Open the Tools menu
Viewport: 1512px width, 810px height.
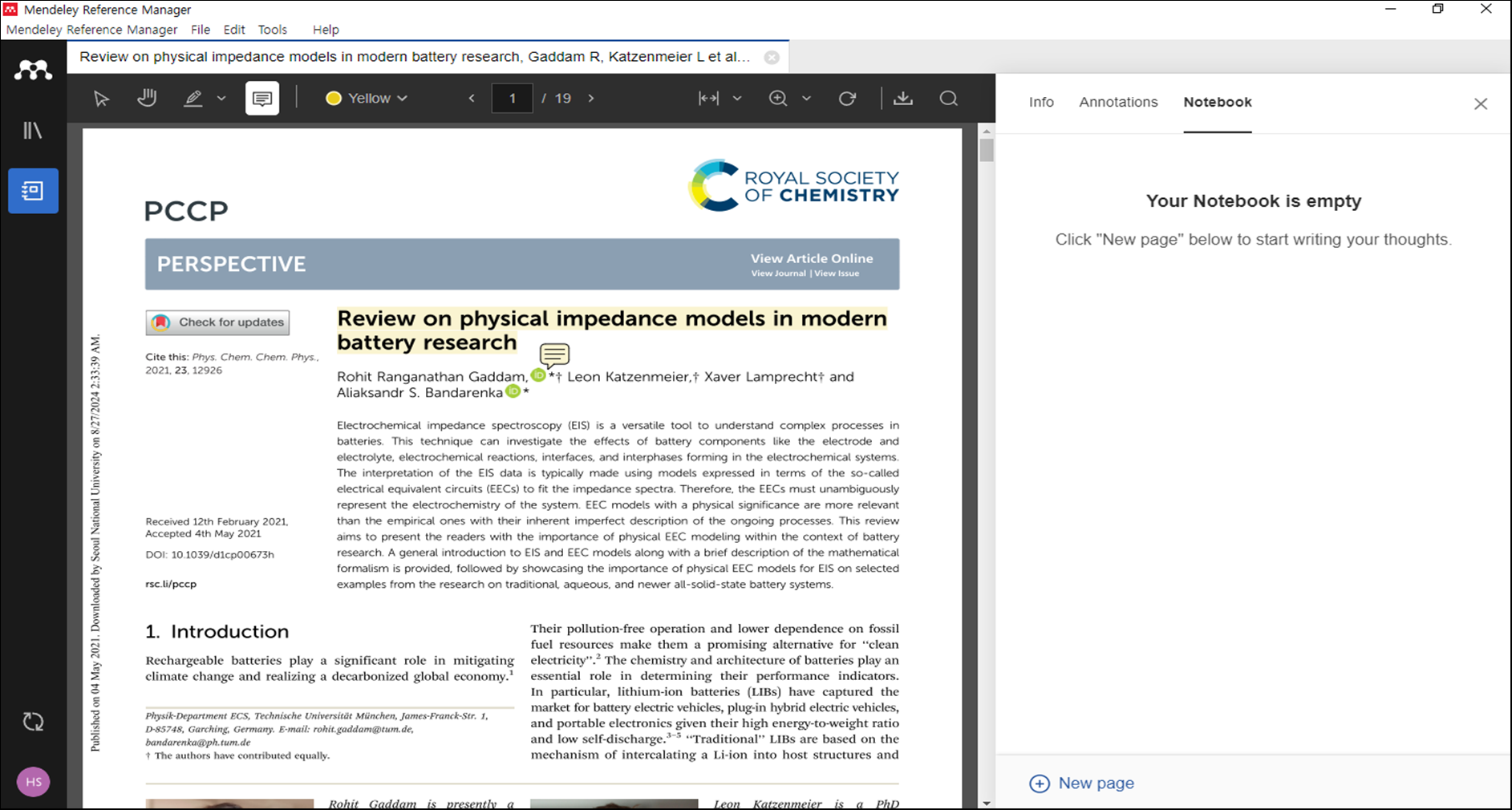point(273,30)
